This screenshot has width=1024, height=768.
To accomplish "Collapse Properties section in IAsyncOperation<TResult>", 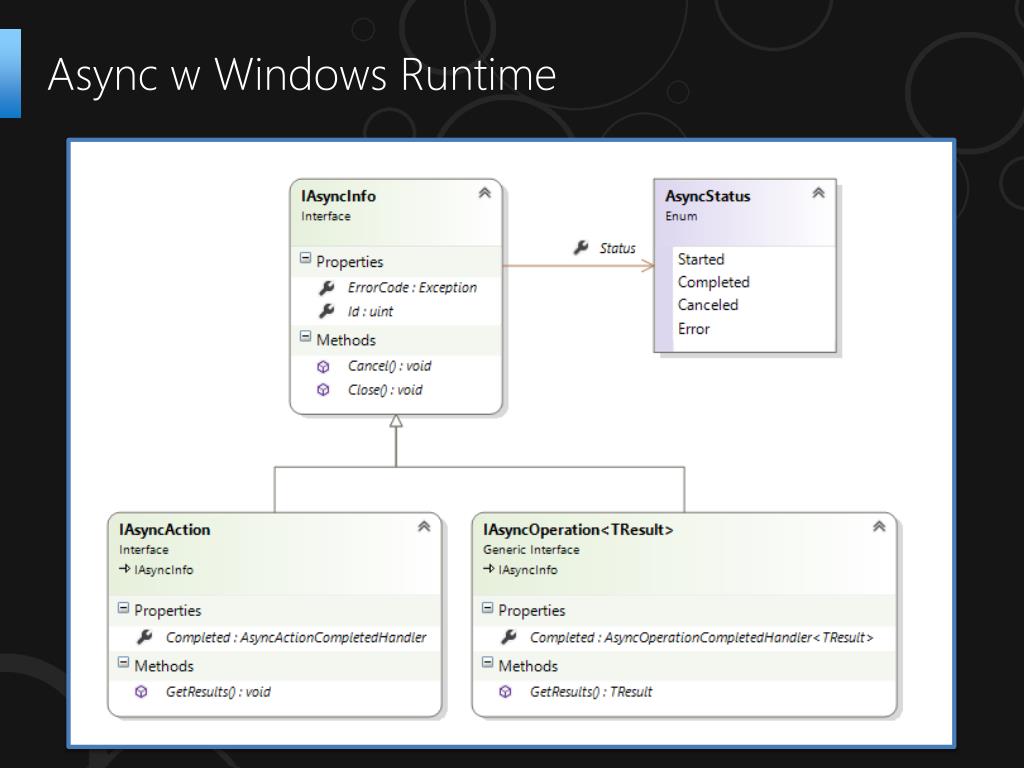I will click(487, 608).
